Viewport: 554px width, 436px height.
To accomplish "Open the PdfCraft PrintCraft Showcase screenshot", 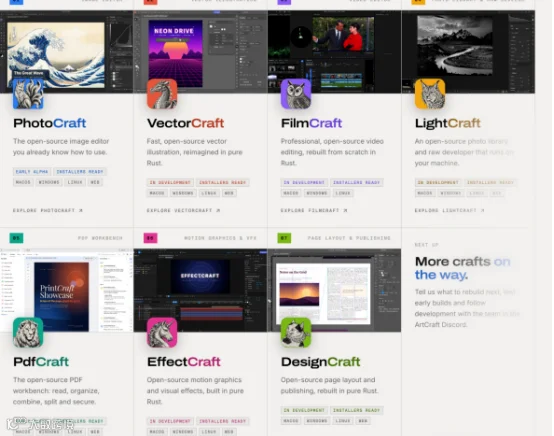I will (66, 290).
